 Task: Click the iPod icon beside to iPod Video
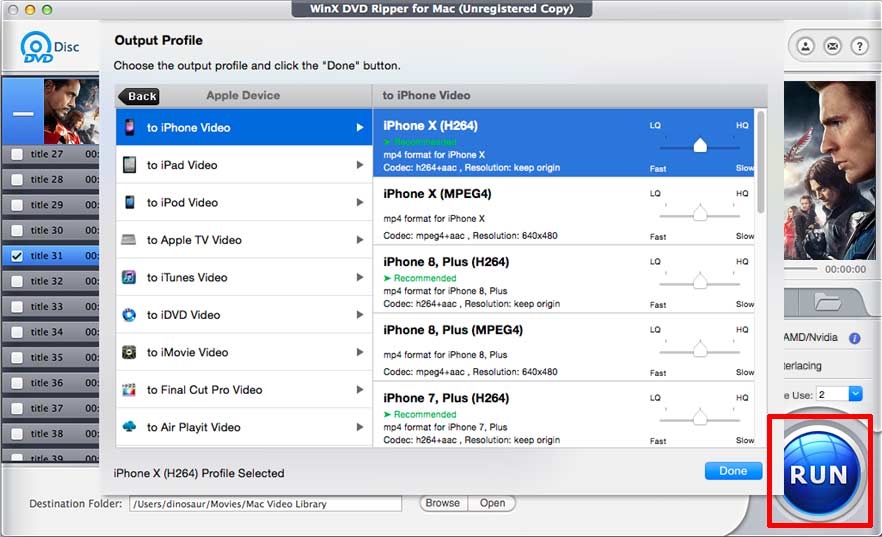coord(129,202)
